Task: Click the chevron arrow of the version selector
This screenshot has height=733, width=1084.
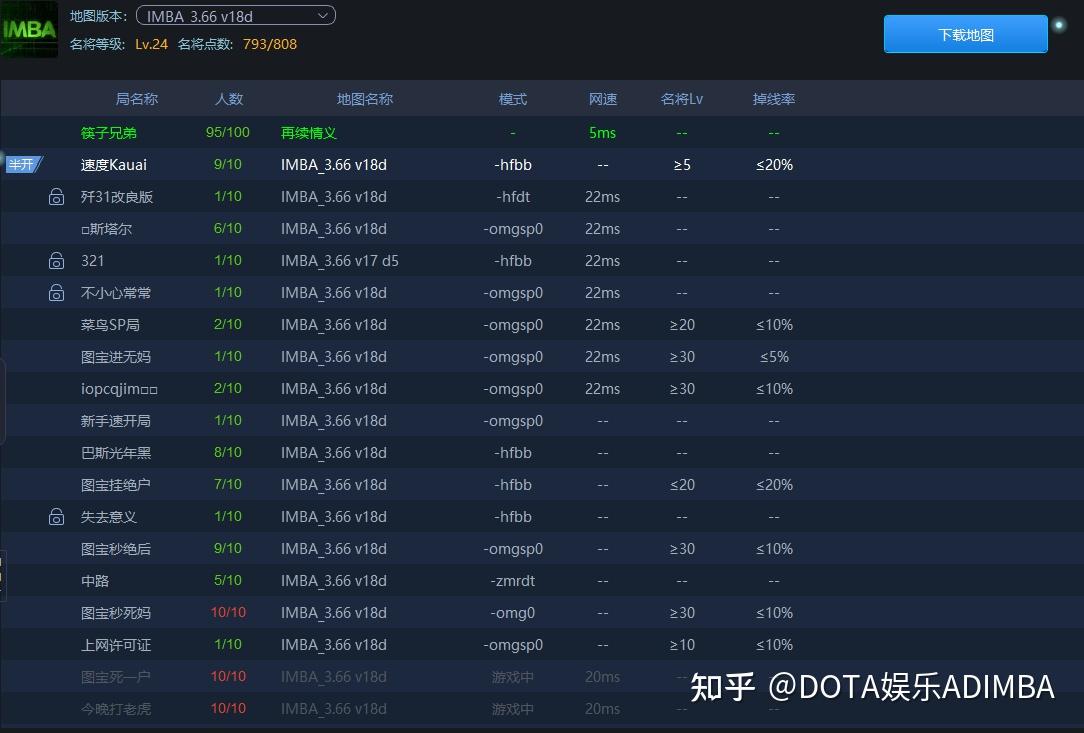Action: [x=321, y=15]
